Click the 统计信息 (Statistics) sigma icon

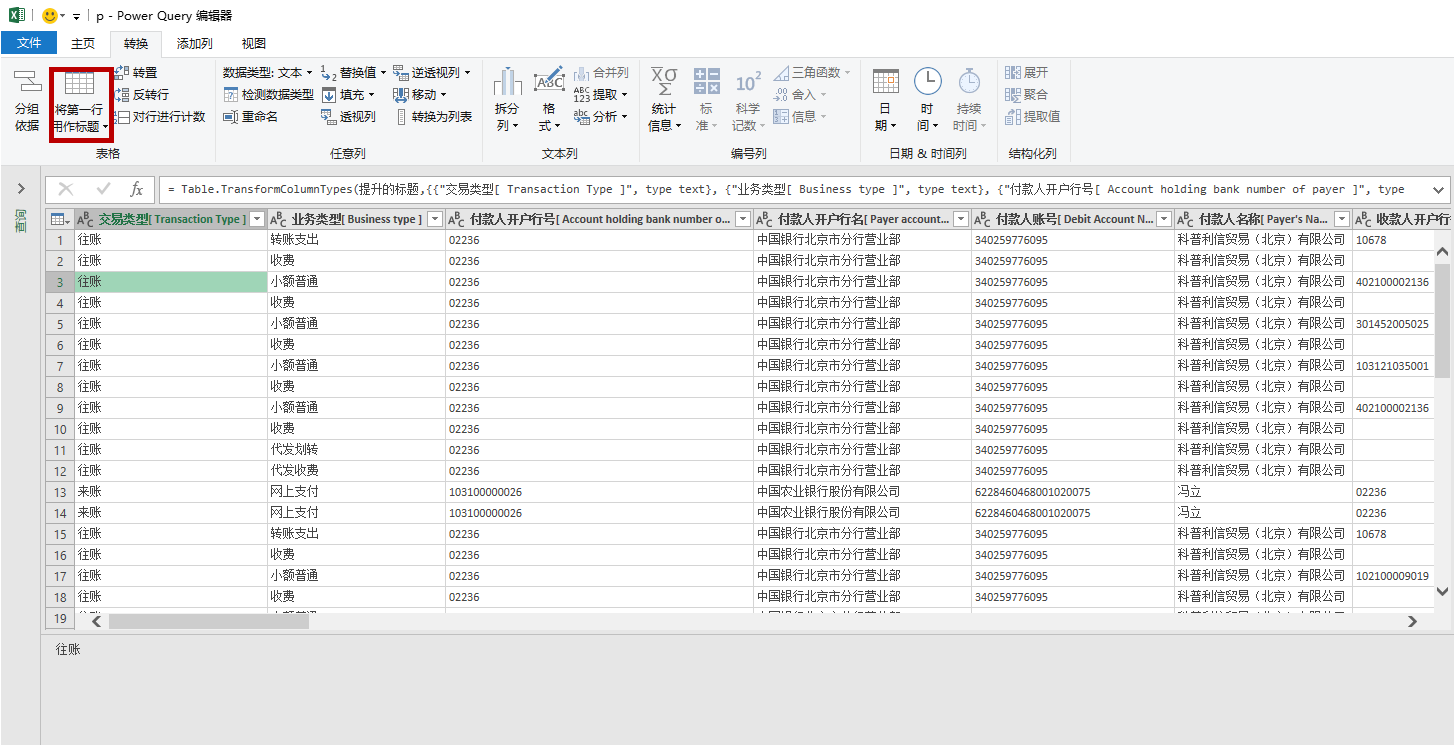[664, 82]
